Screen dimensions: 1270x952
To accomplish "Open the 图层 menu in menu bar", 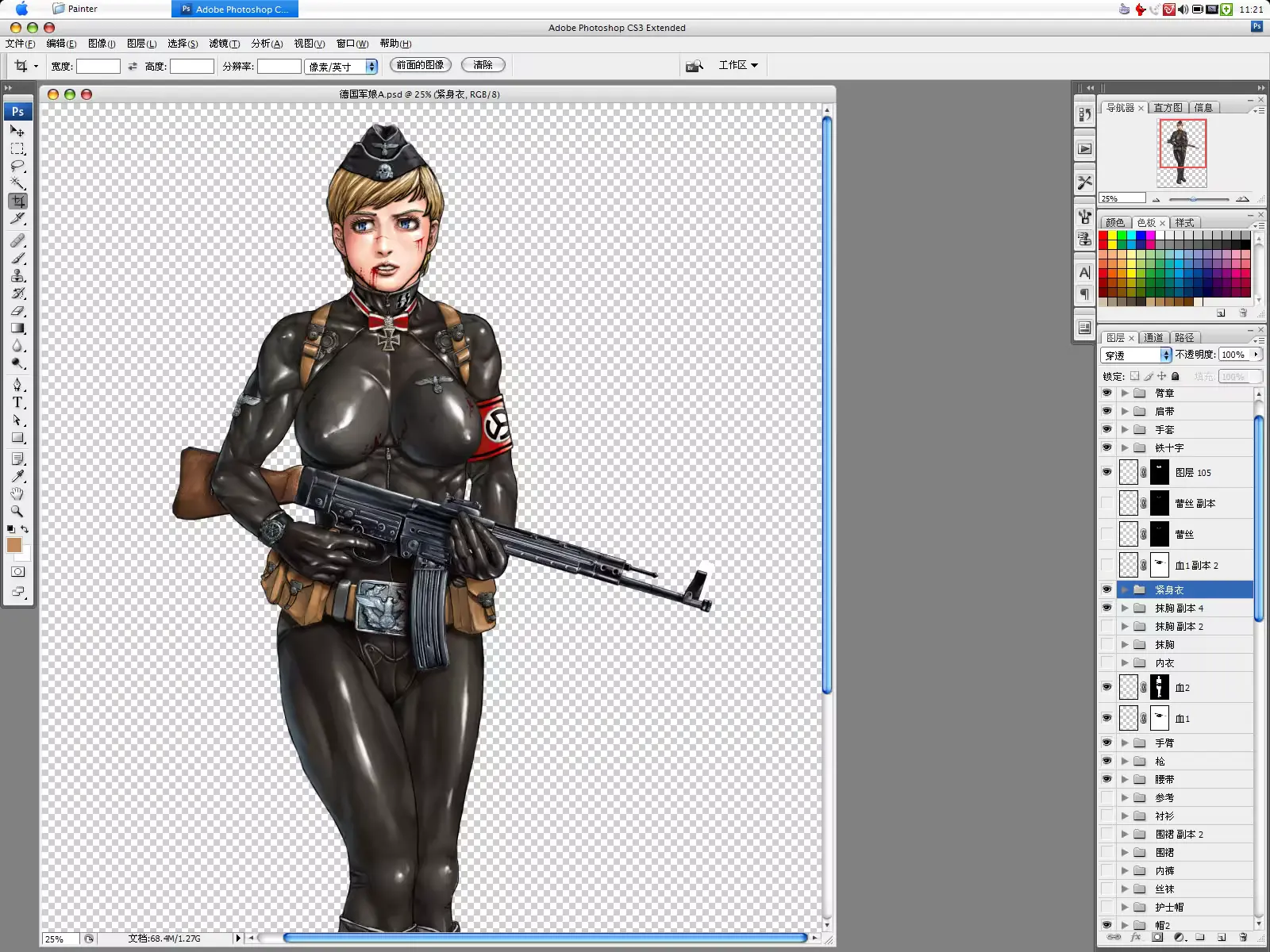I will [141, 44].
